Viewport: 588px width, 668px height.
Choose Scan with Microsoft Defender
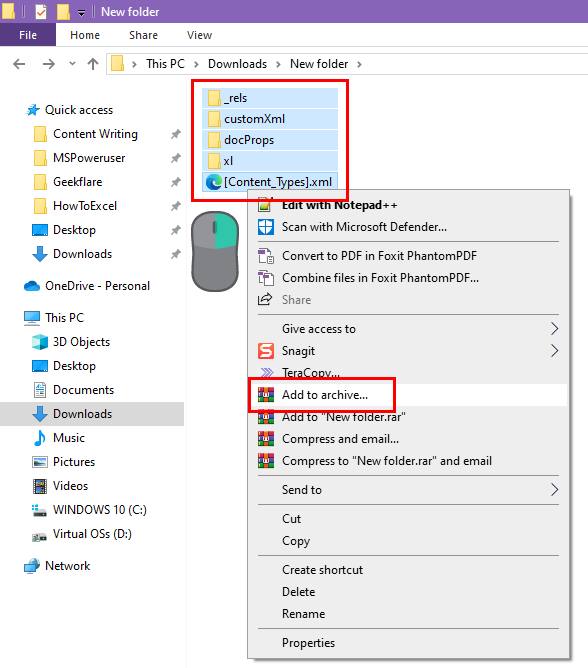tap(364, 227)
